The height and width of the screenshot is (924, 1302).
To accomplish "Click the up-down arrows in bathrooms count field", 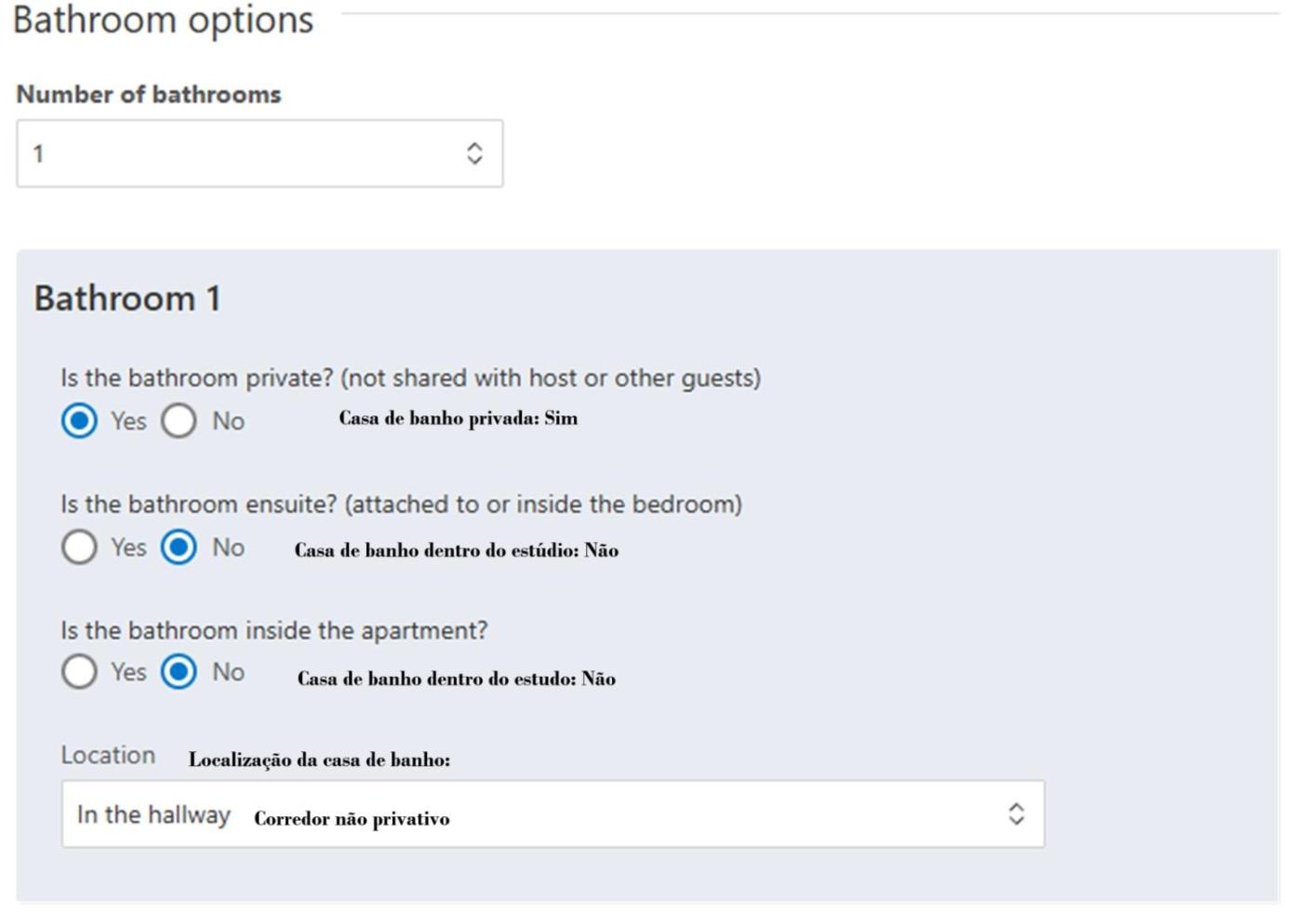I will (474, 153).
